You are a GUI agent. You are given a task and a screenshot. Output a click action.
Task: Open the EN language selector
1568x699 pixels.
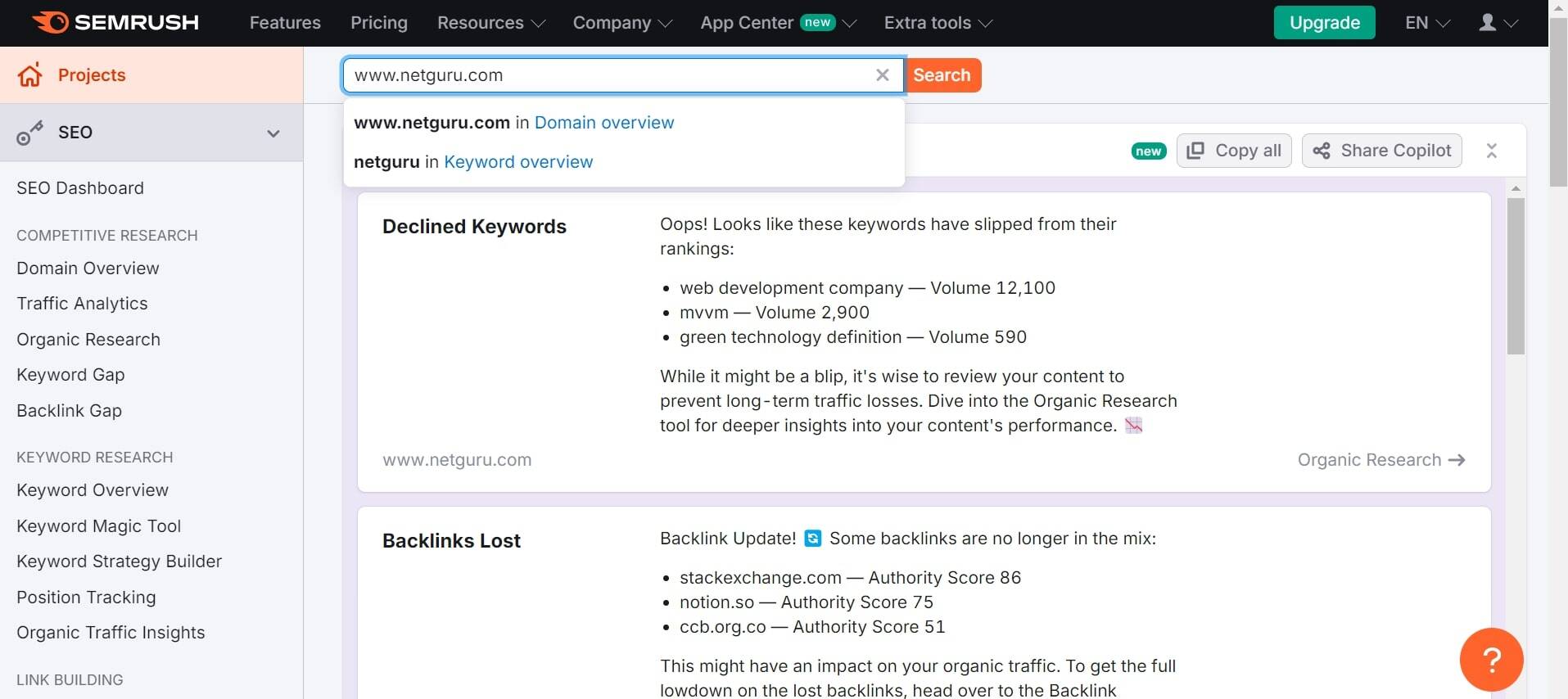(1426, 23)
